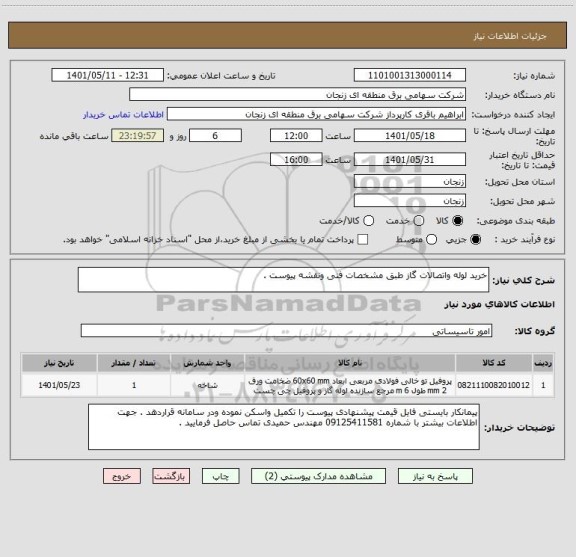Click the deadline time 12:00 field
Image resolution: width=576 pixels, height=557 pixels.
[296, 136]
